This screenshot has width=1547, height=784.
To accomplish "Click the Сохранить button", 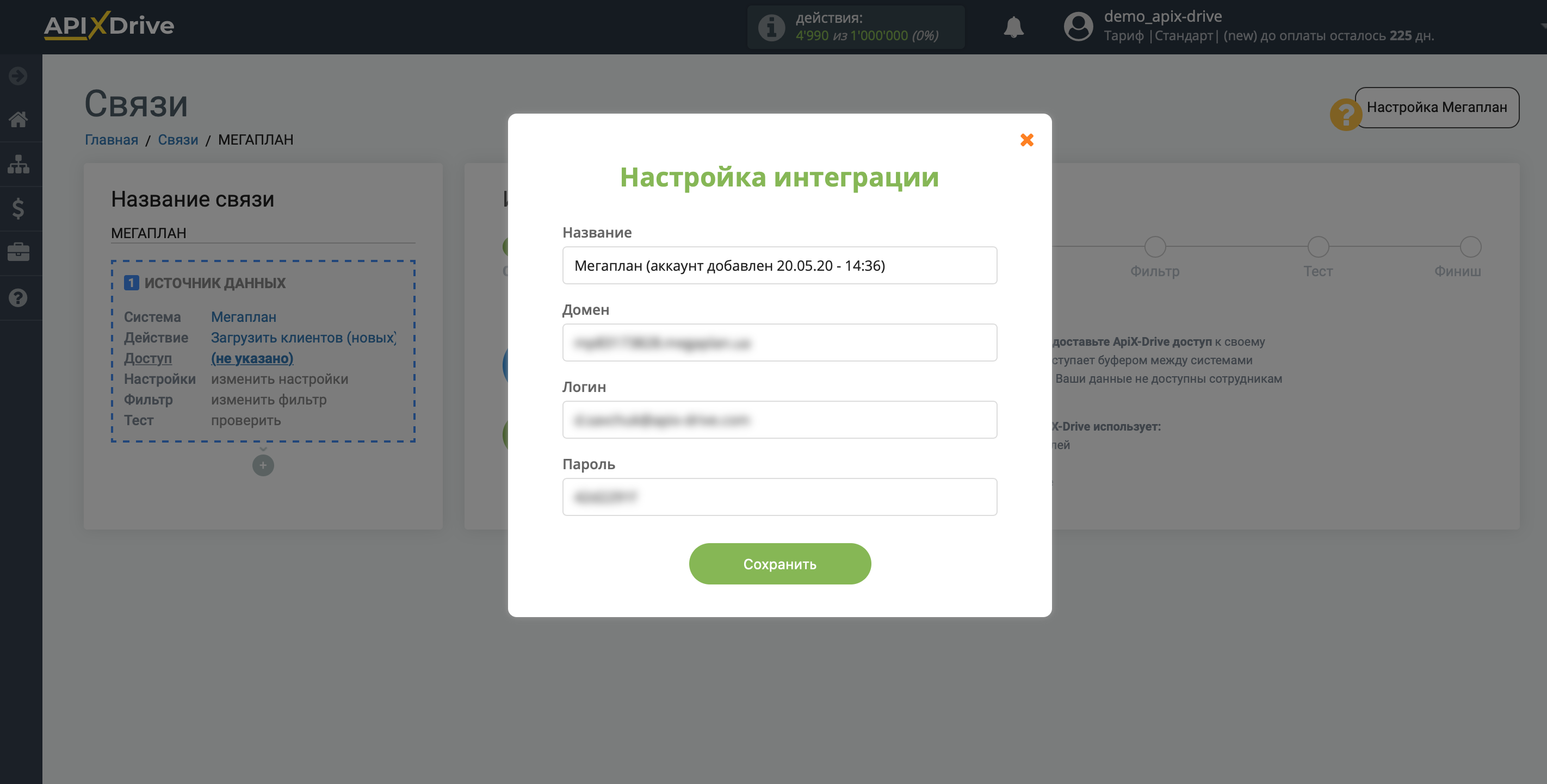I will click(x=779, y=563).
